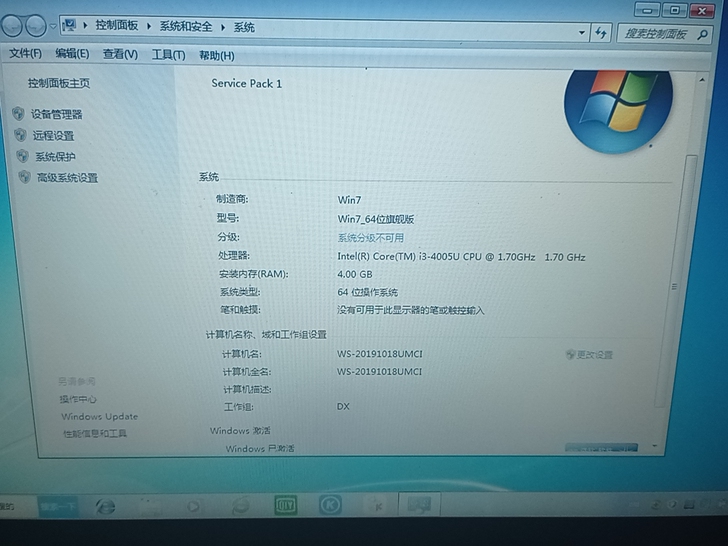Click the Refresh button beside address bar
728x546 pixels.
click(x=601, y=33)
